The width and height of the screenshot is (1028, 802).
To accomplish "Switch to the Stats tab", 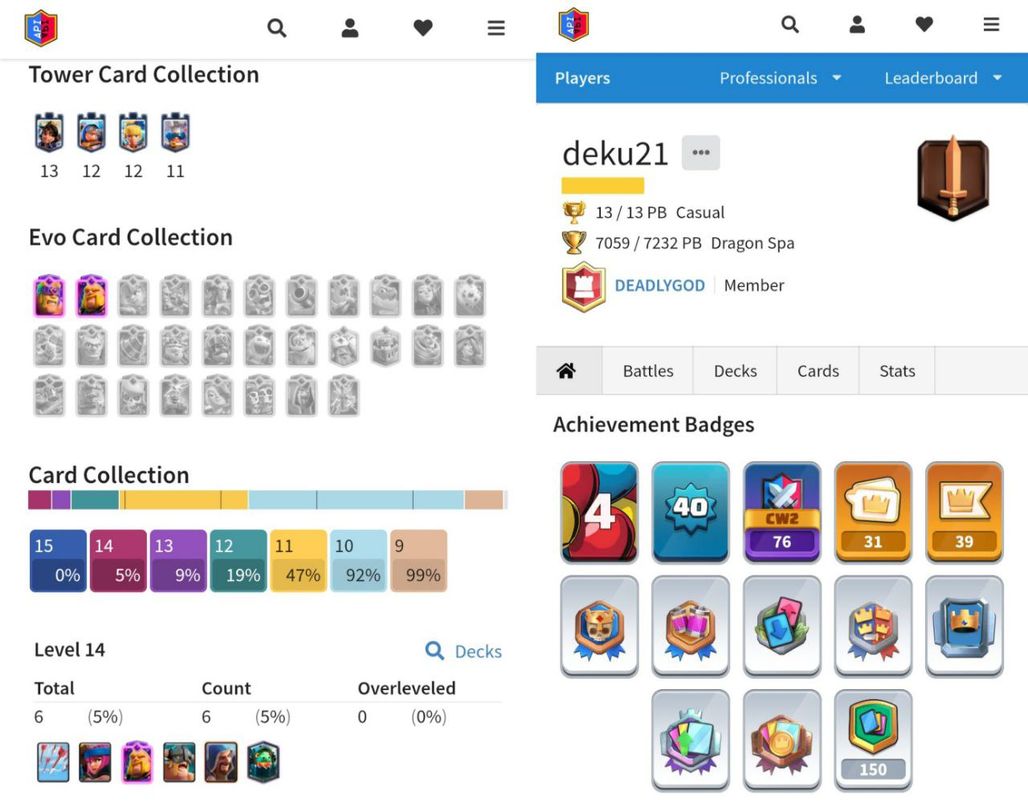I will pyautogui.click(x=897, y=371).
